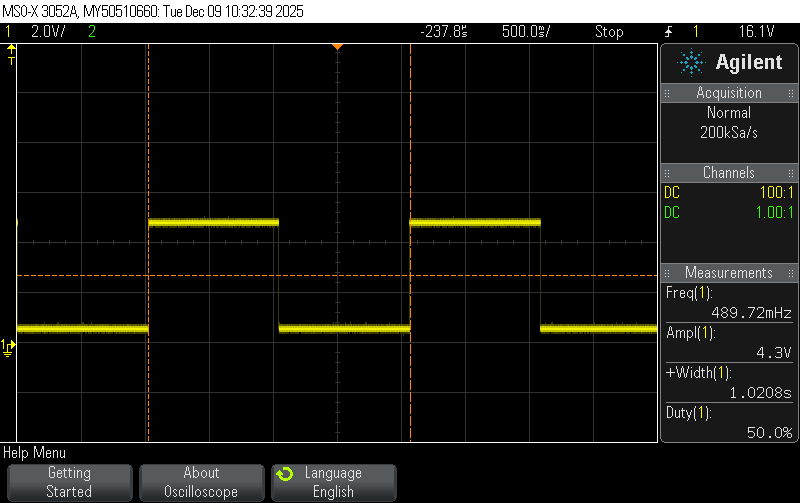
Task: Click the 50.0% duty cycle value
Action: click(x=769, y=433)
